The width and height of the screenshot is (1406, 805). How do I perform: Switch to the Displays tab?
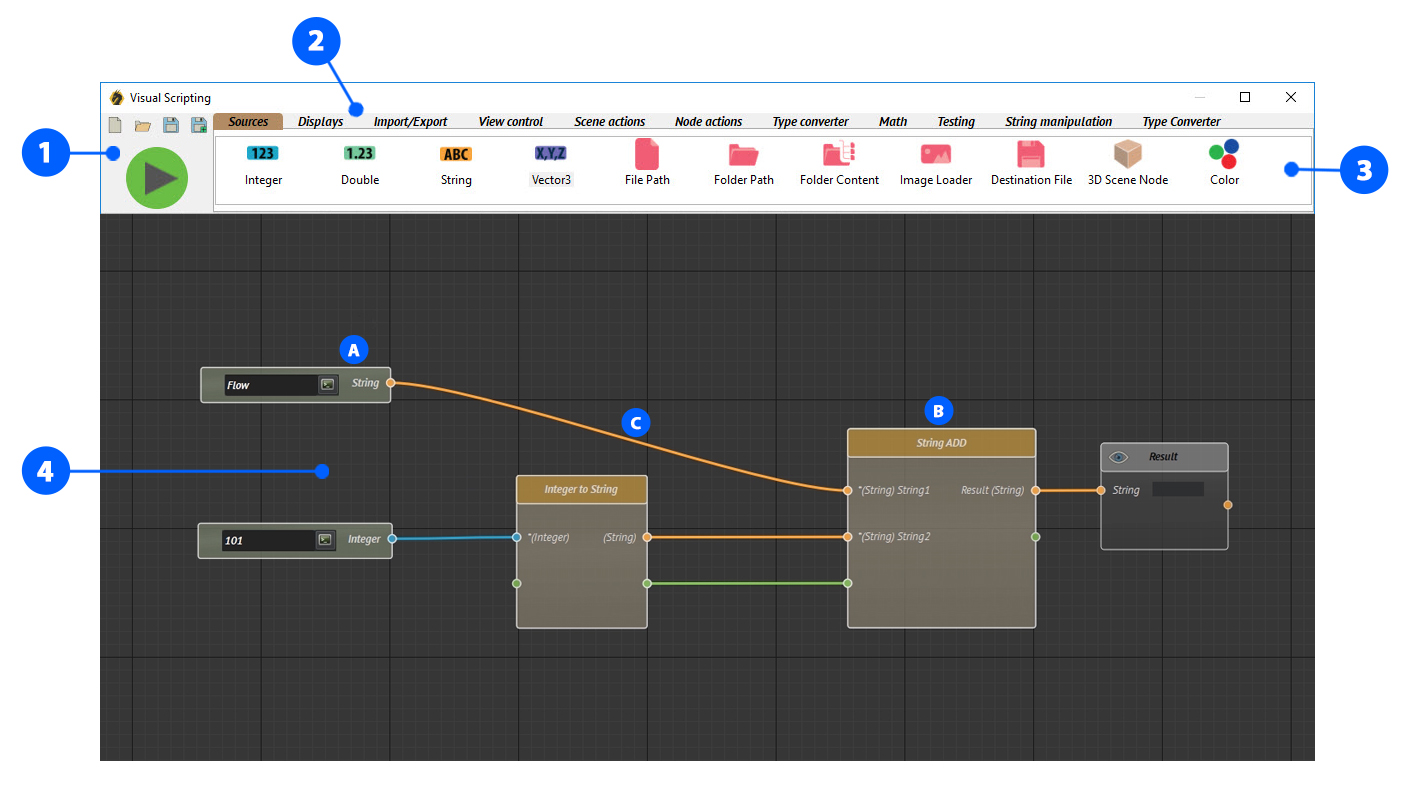(320, 122)
